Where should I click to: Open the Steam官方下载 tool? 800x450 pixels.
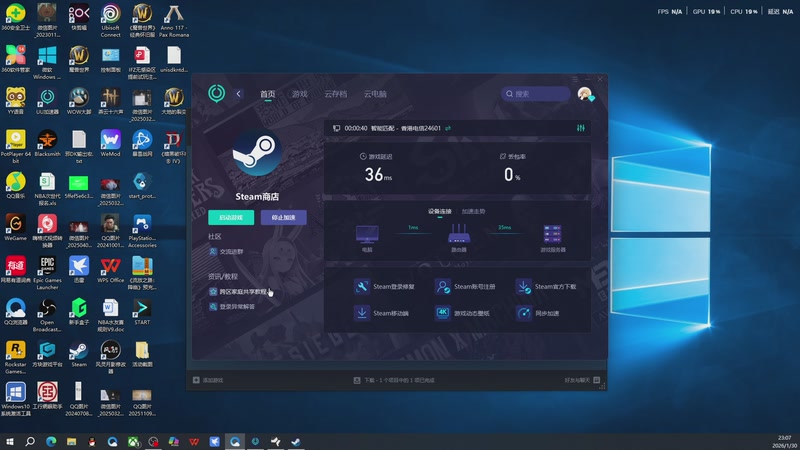[546, 287]
